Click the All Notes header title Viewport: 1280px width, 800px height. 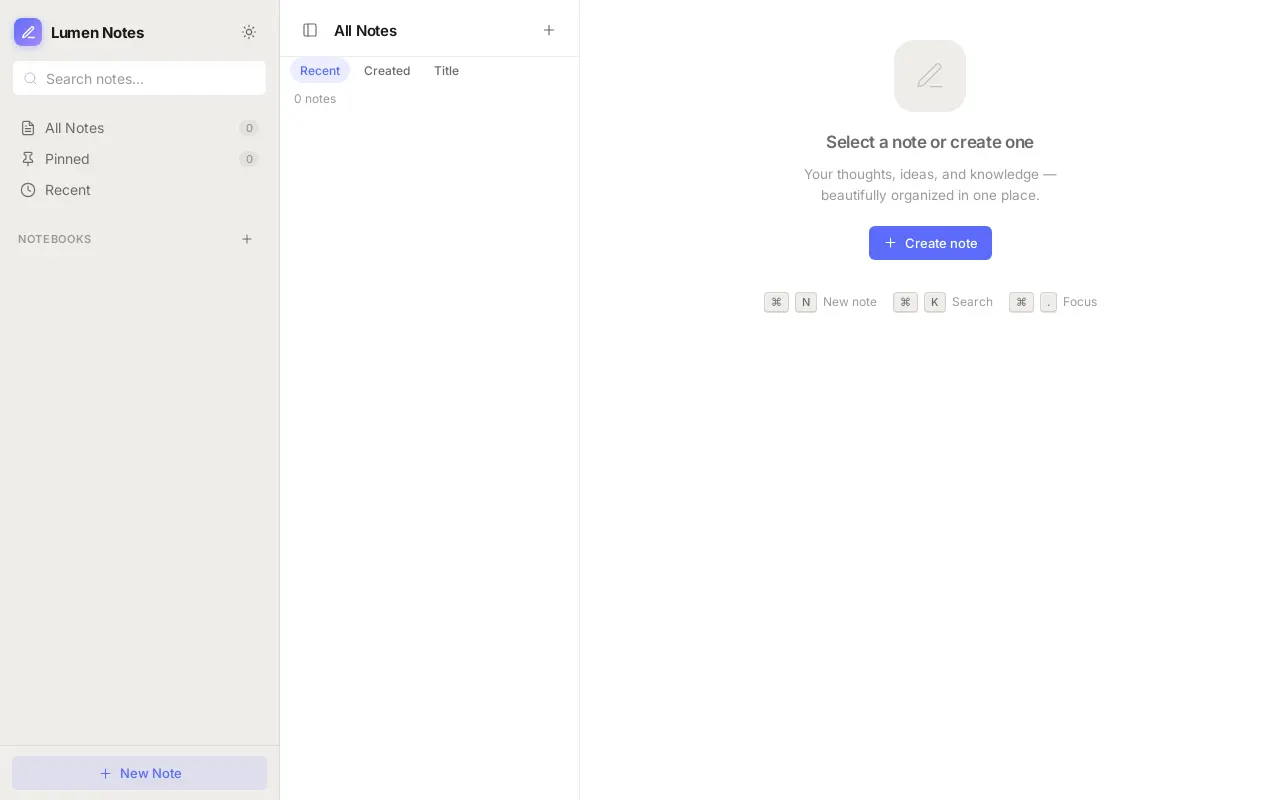[x=365, y=30]
